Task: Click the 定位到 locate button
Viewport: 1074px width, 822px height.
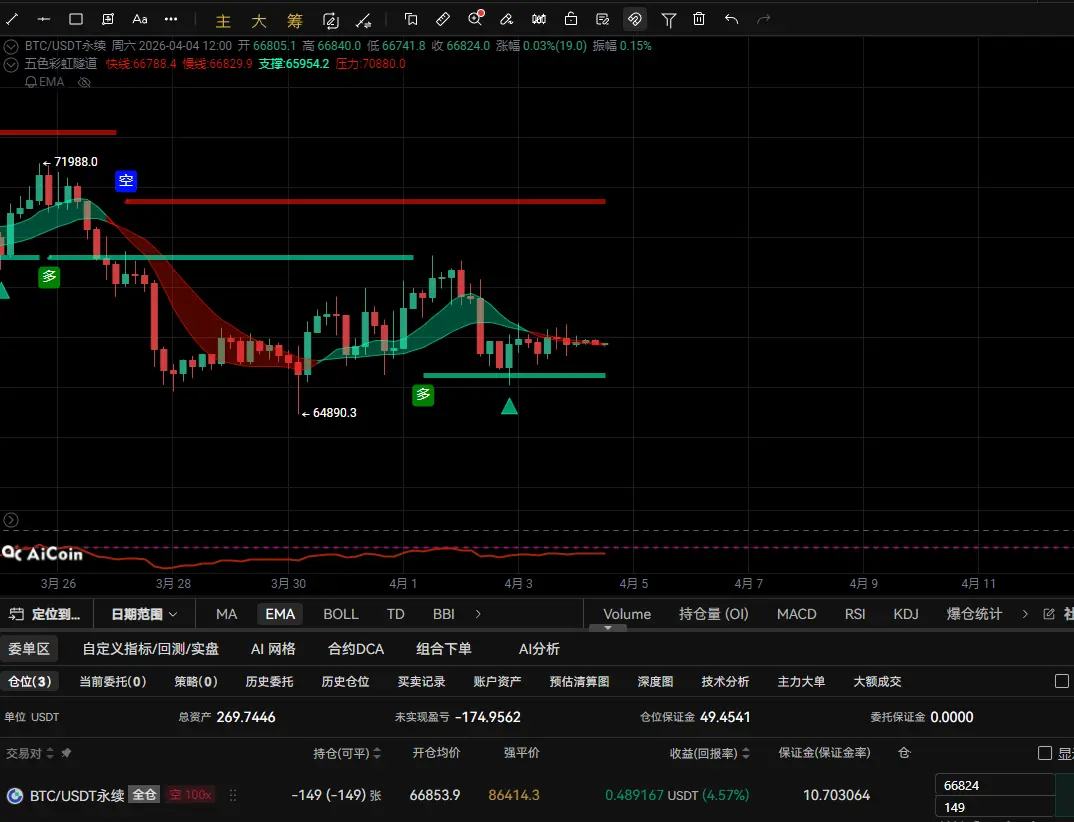Action: click(45, 614)
